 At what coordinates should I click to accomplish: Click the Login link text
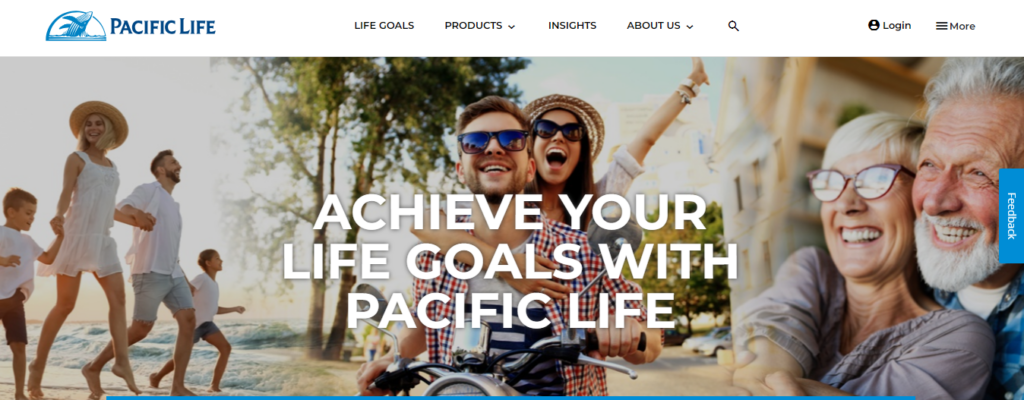pyautogui.click(x=897, y=25)
